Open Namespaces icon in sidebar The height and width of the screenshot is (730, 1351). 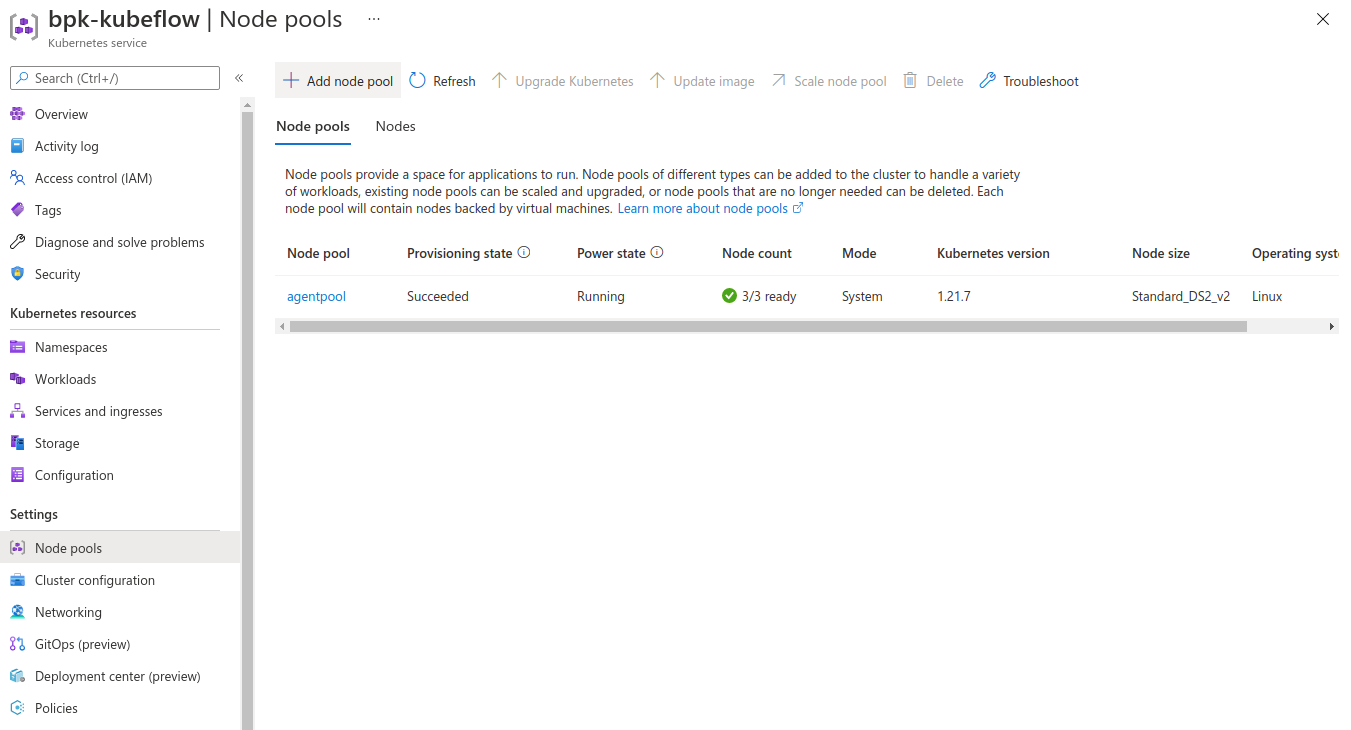(17, 347)
